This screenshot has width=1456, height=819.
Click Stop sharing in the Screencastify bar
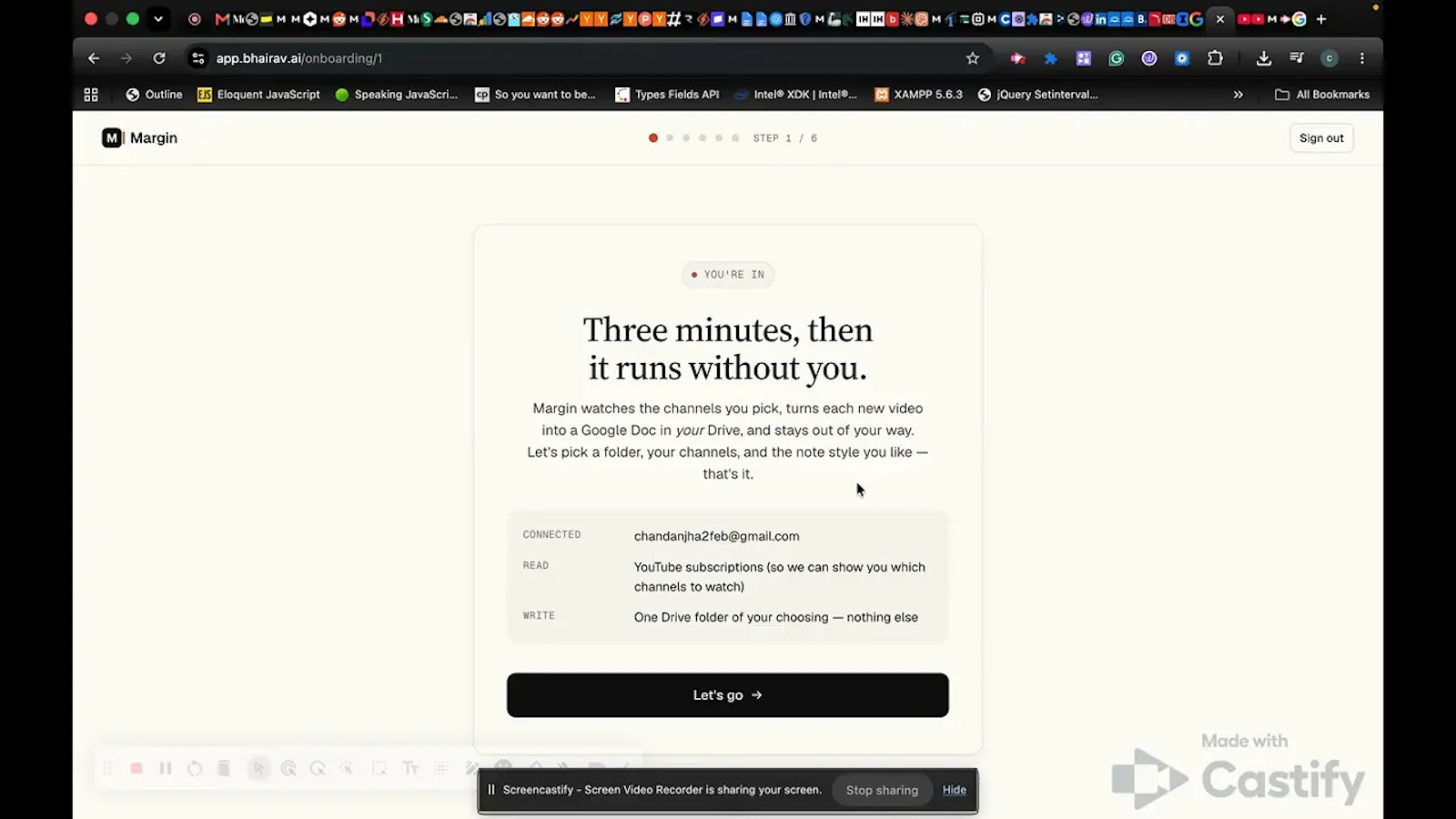point(882,790)
